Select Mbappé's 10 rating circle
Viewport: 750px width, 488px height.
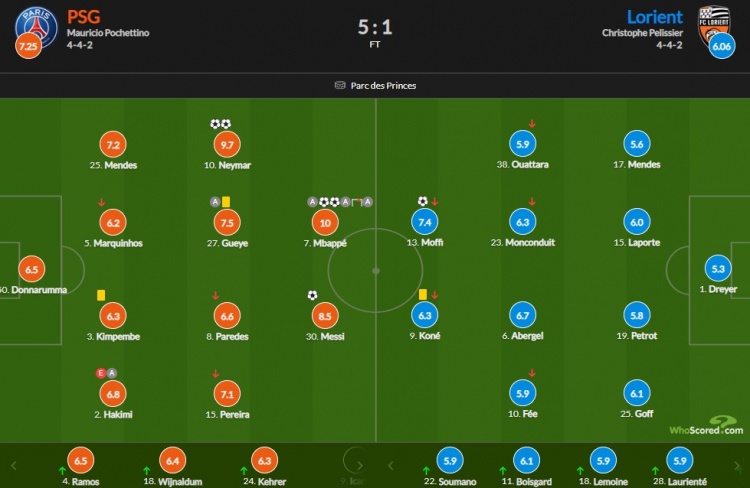325,222
